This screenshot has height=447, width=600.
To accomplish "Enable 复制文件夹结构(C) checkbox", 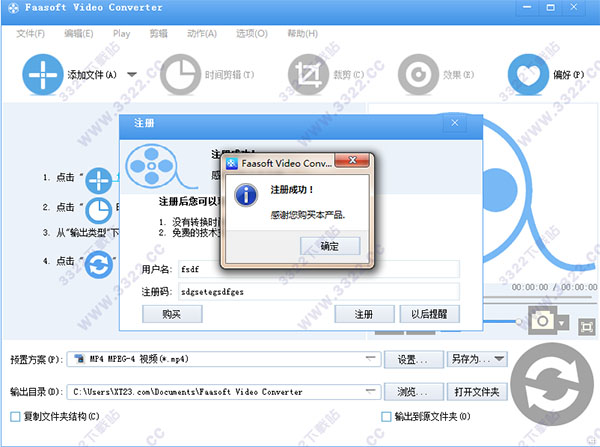I will point(15,416).
